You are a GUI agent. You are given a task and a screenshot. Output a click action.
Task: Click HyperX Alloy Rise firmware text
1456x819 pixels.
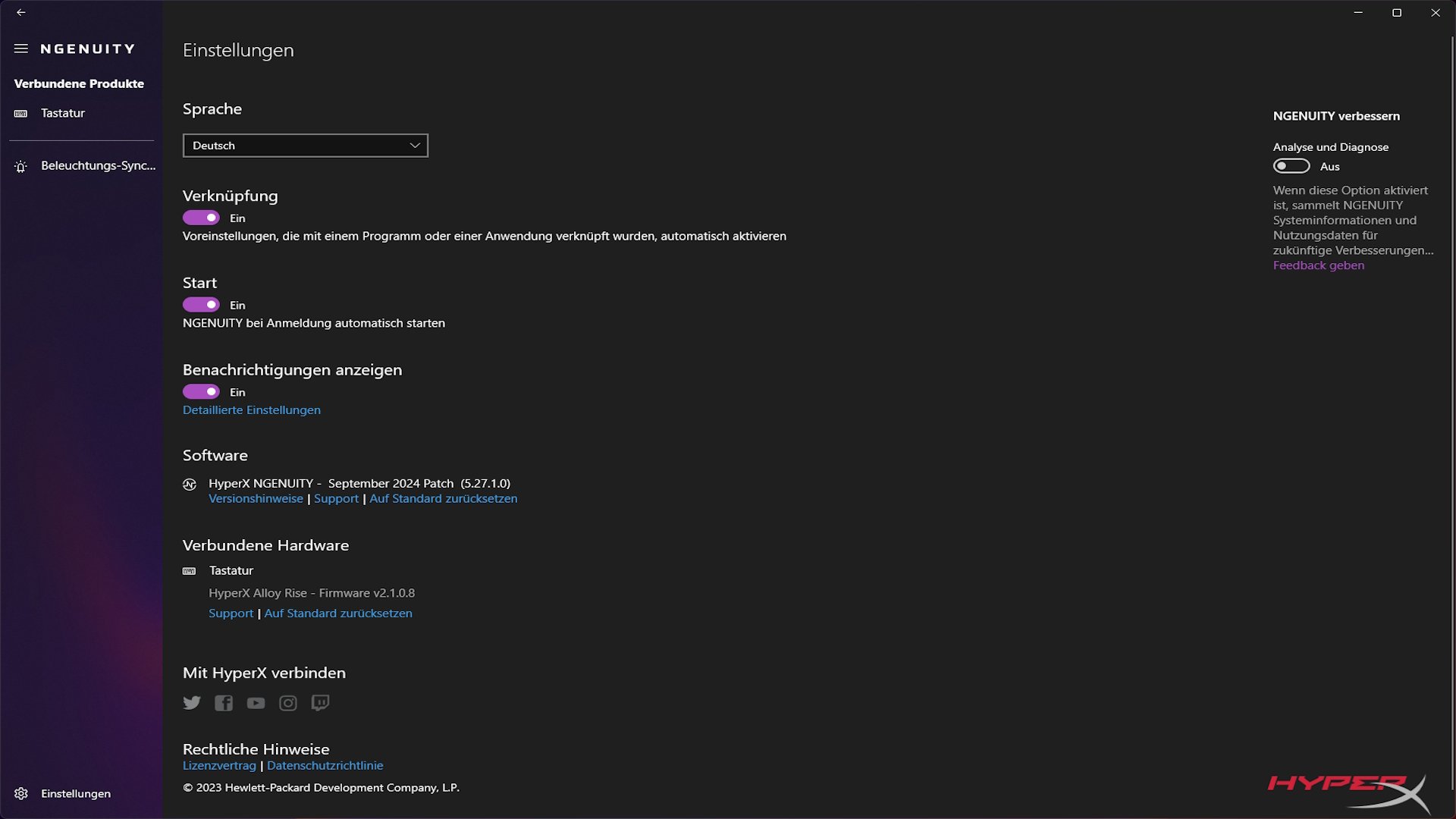[312, 593]
